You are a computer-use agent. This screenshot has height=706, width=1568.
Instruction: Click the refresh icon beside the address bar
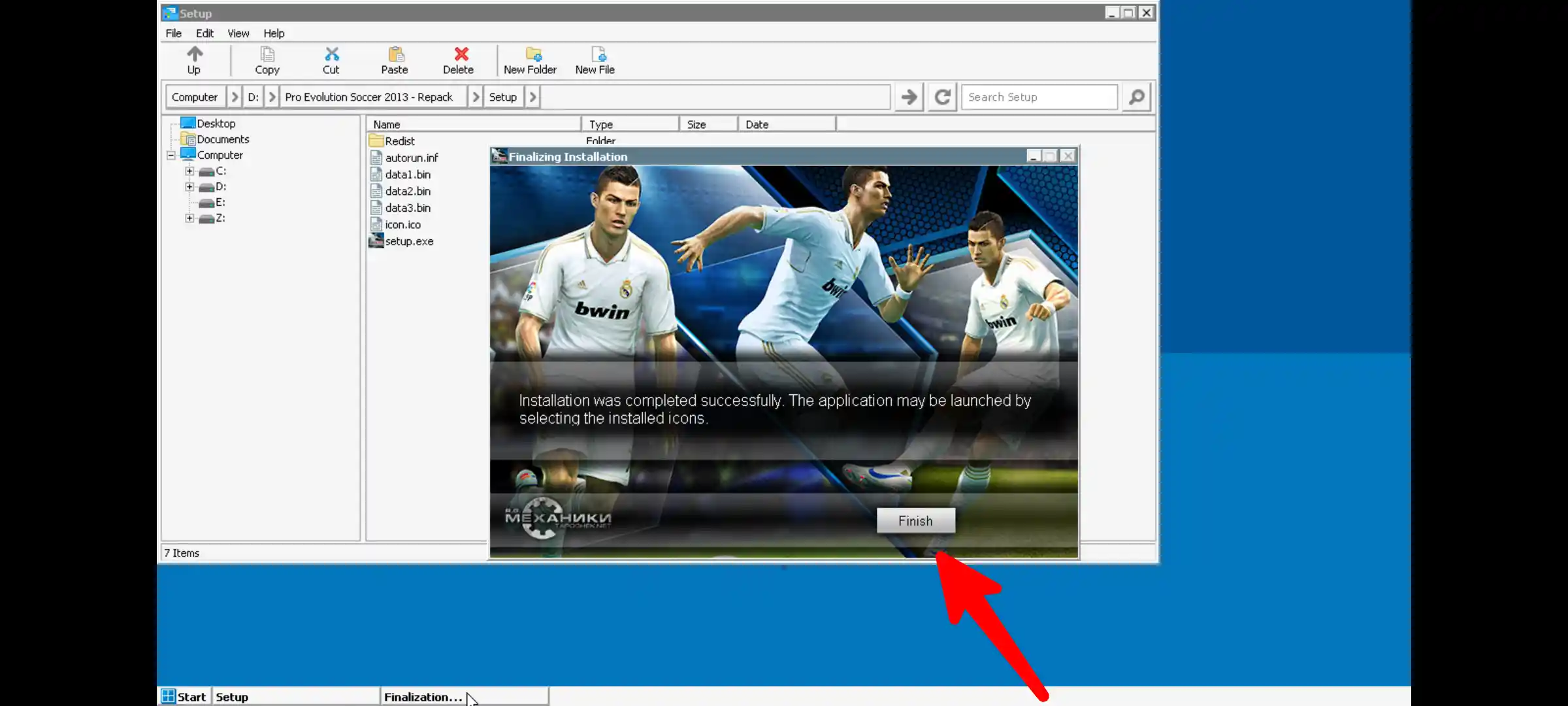point(941,97)
